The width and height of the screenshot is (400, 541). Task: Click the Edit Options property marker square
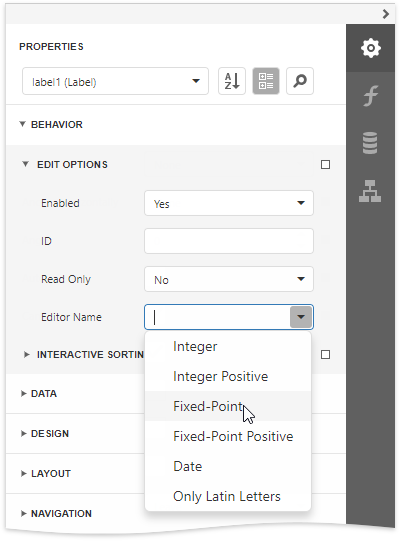(x=325, y=165)
